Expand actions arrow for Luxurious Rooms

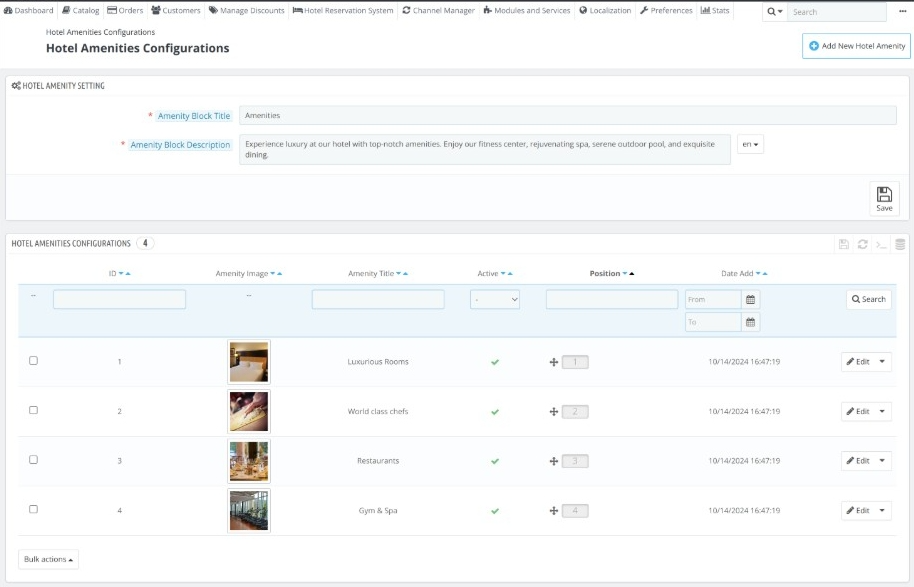(x=882, y=361)
